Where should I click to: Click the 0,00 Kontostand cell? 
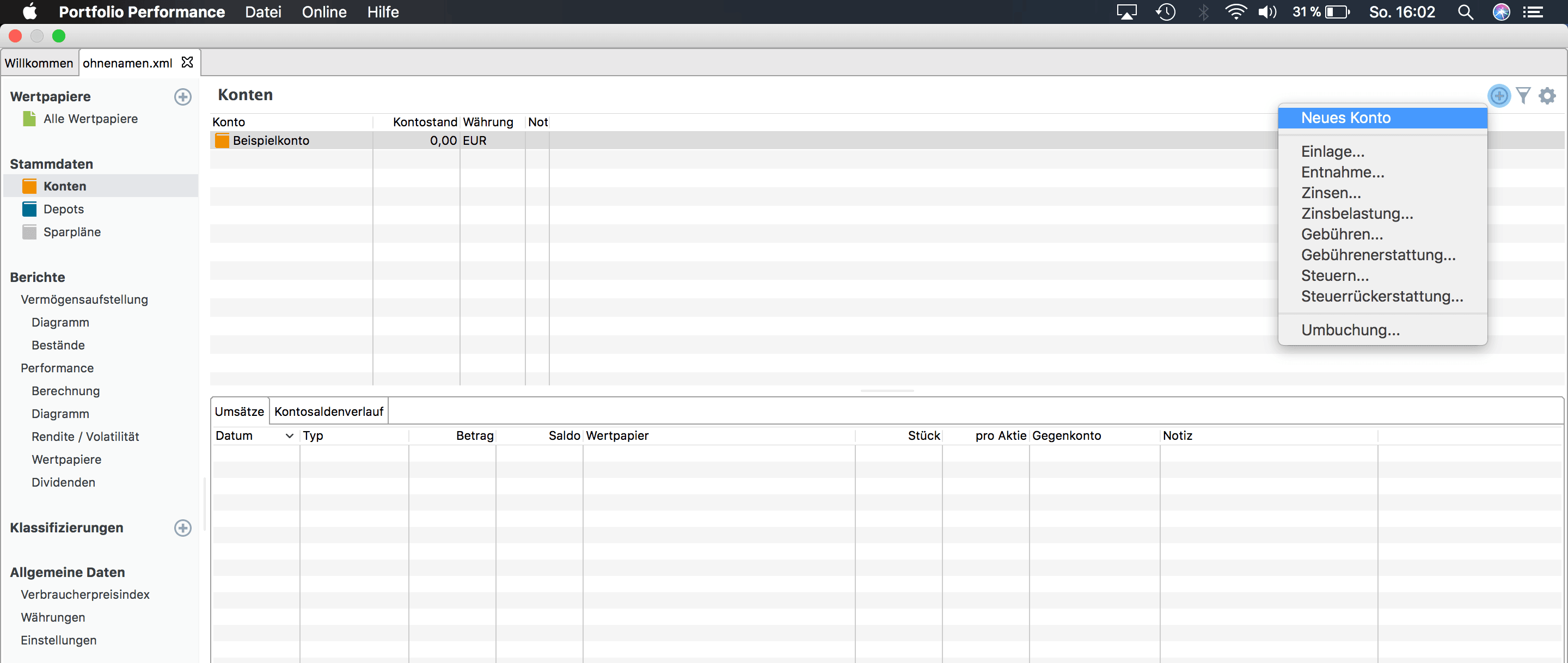(416, 140)
